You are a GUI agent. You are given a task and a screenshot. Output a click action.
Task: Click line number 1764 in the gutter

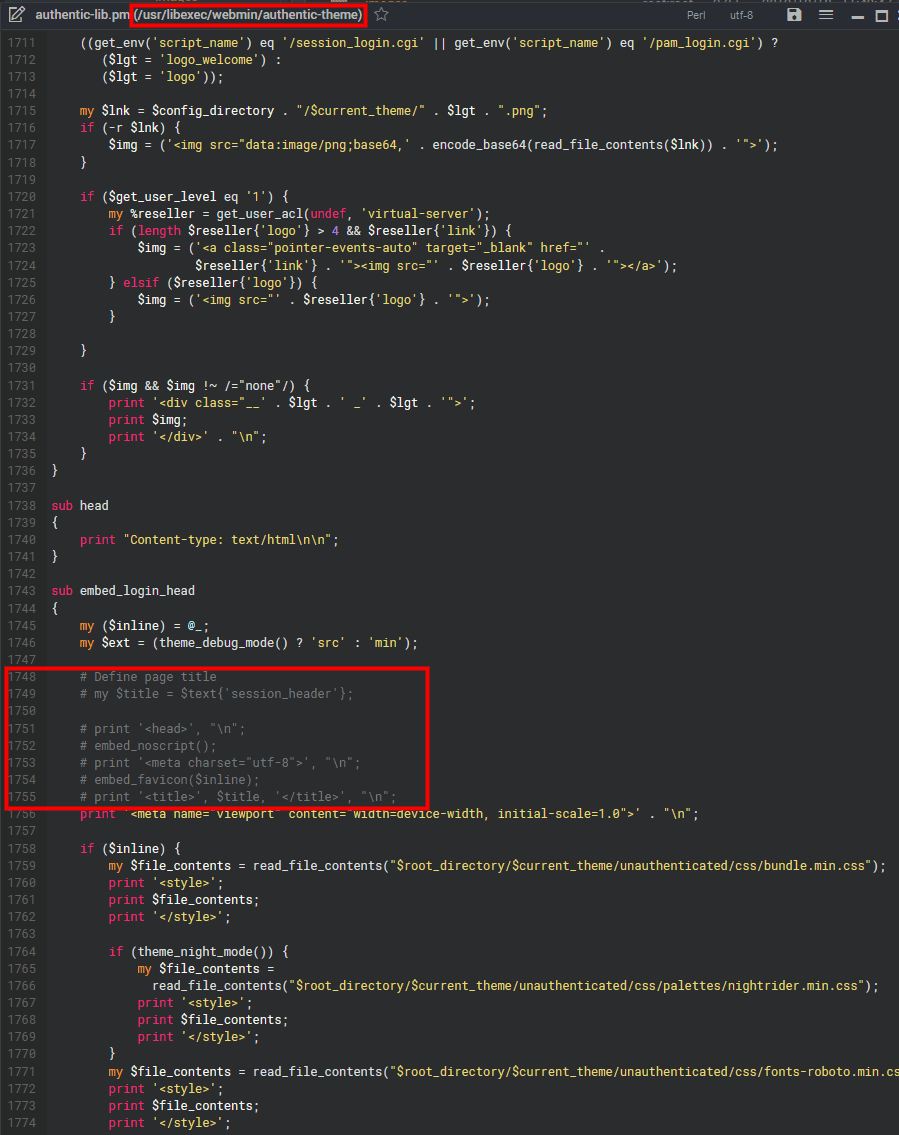[x=22, y=952]
